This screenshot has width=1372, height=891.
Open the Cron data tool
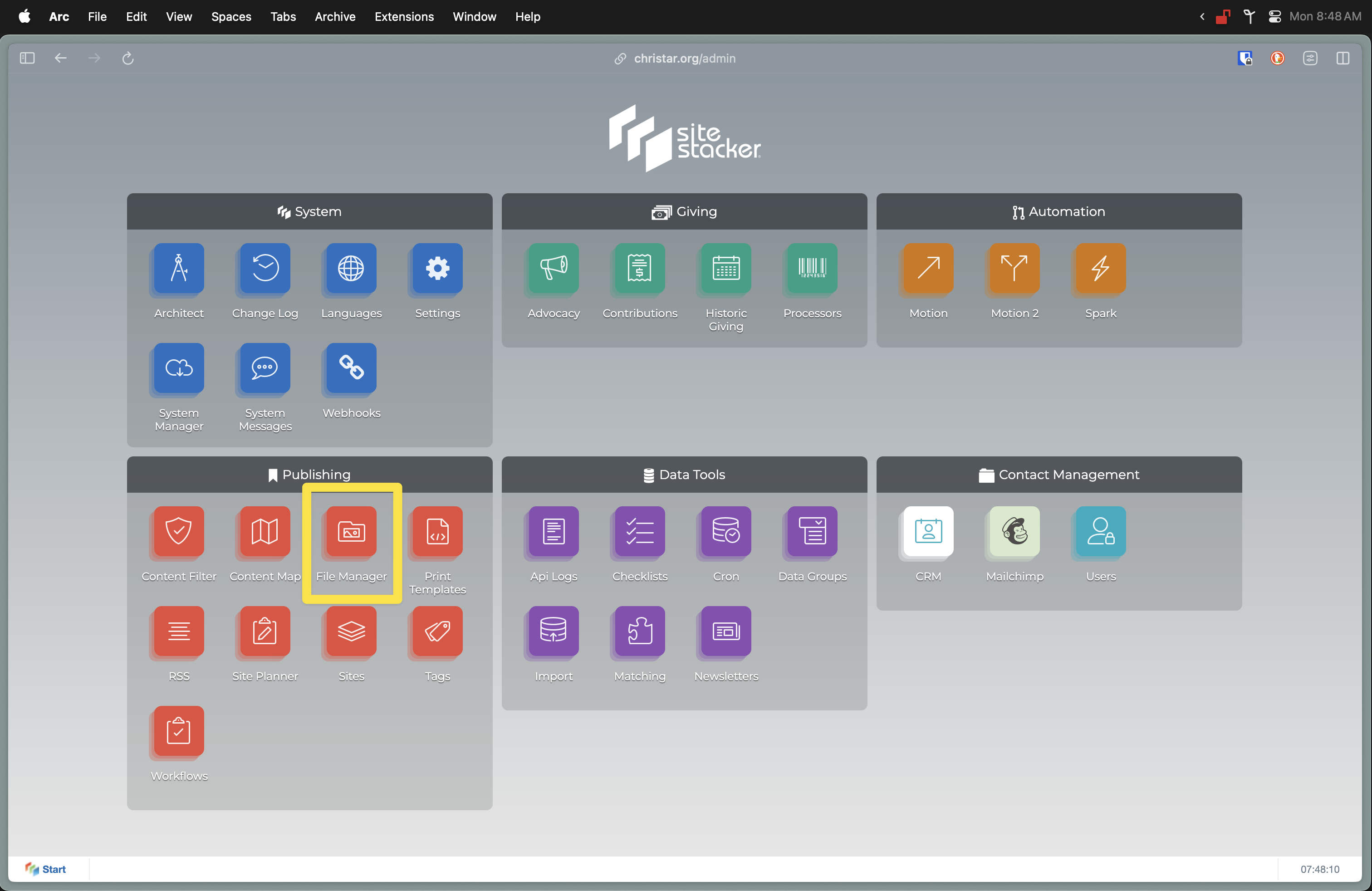726,531
